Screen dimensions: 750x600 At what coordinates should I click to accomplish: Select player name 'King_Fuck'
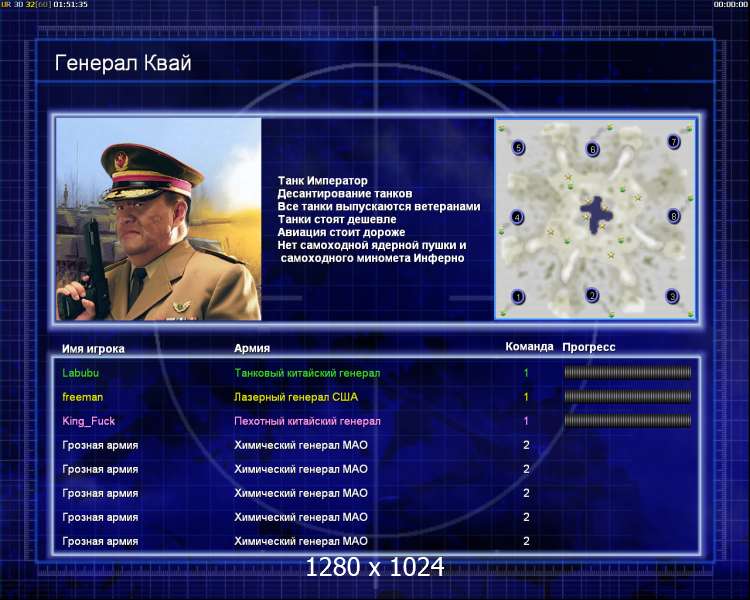[88, 421]
